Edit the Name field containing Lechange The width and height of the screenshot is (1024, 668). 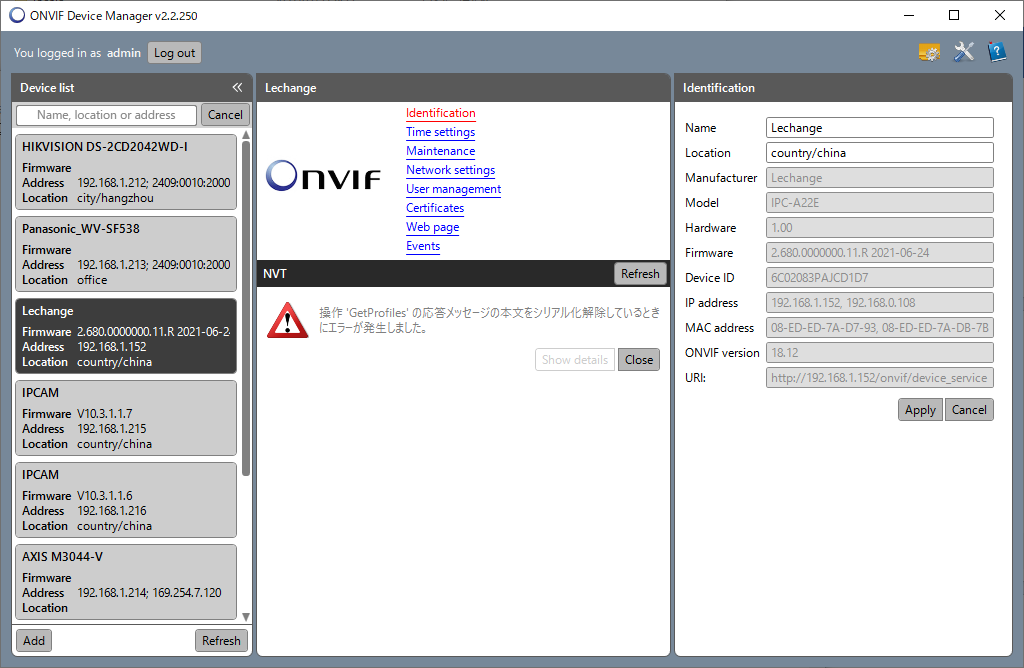[x=880, y=128]
